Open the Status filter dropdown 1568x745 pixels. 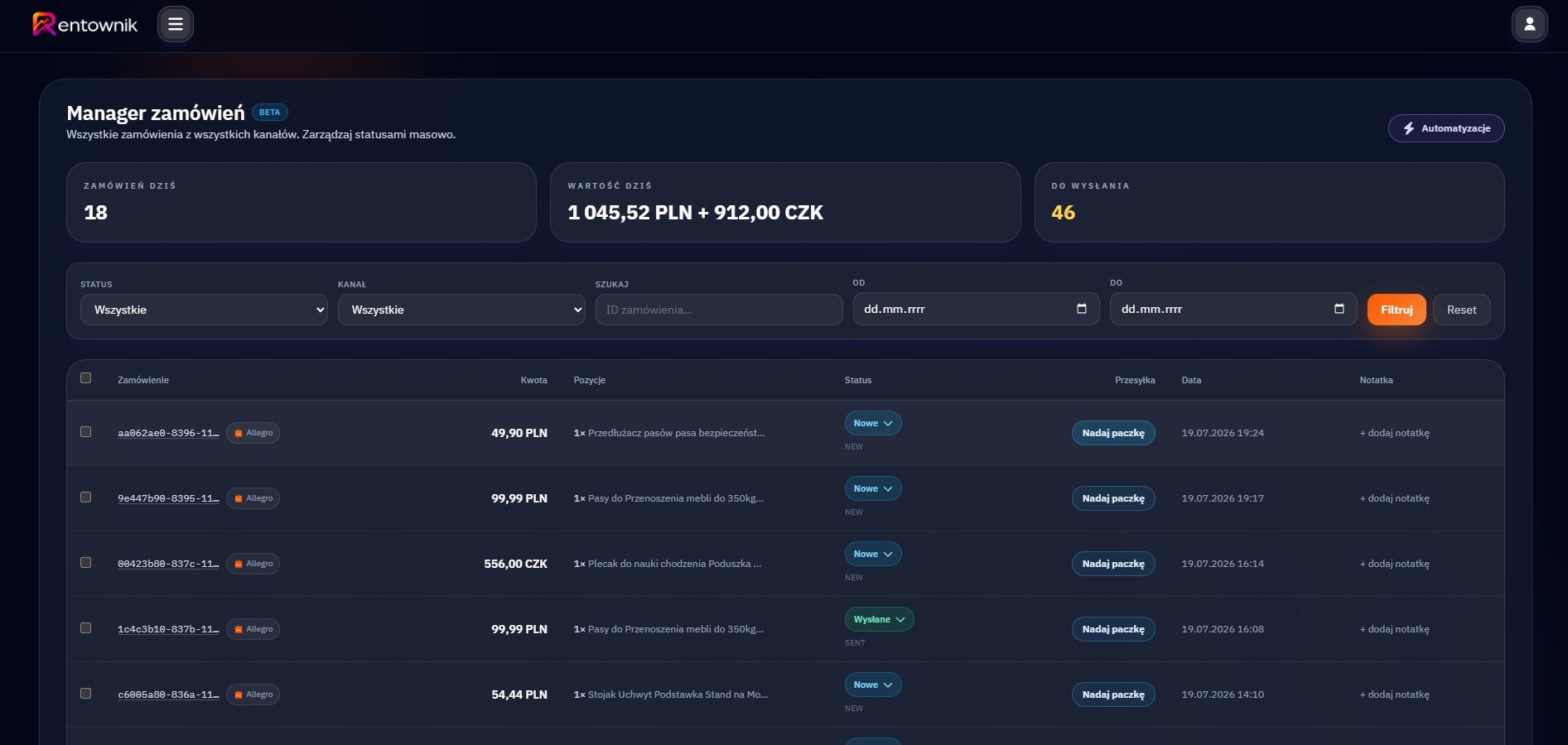204,310
